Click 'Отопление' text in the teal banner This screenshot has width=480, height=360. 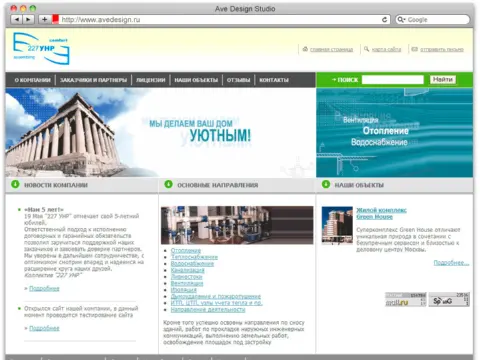click(386, 131)
